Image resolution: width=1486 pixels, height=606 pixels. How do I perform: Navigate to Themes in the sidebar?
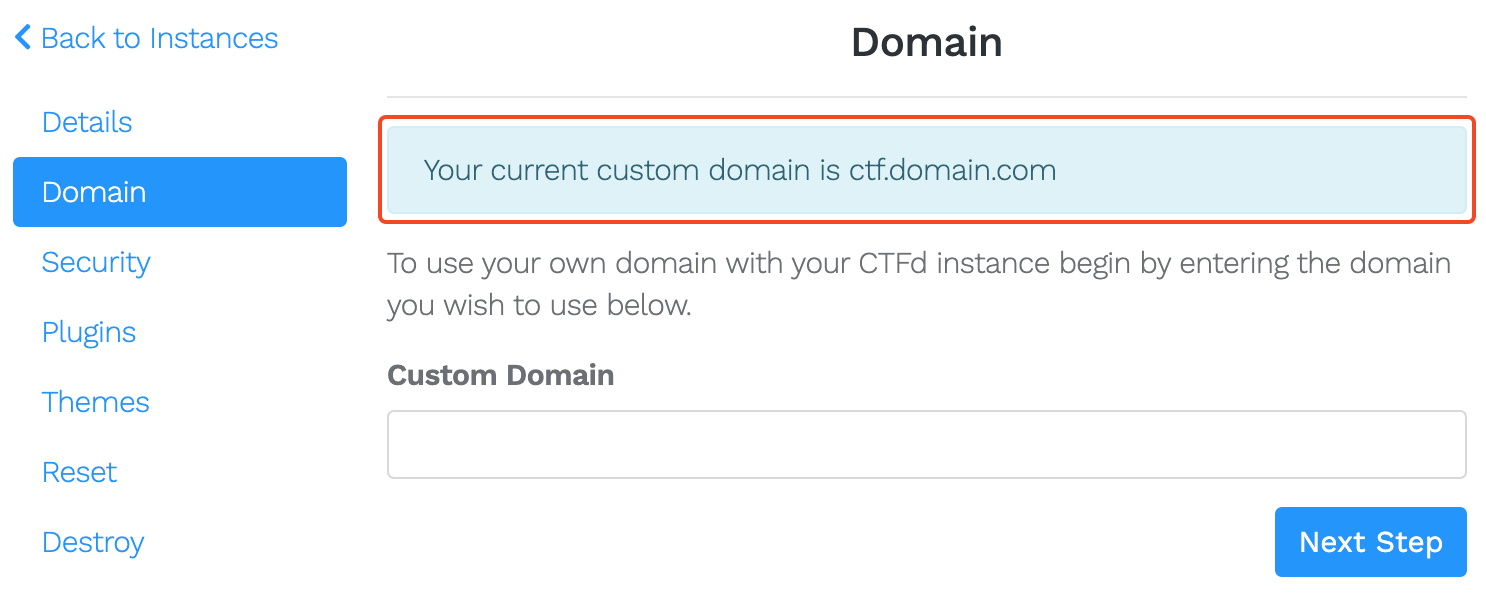96,402
